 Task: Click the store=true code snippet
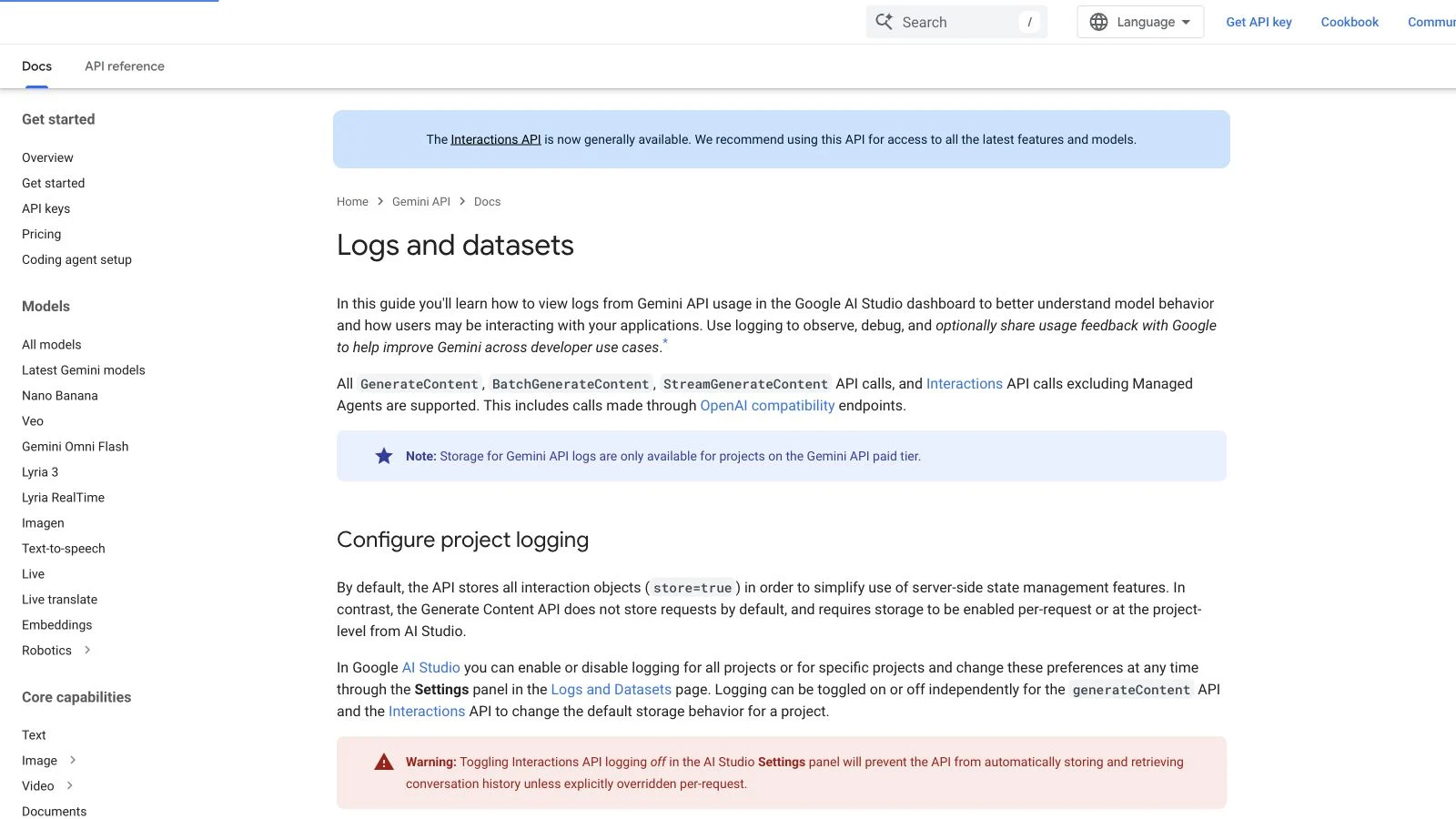(693, 588)
